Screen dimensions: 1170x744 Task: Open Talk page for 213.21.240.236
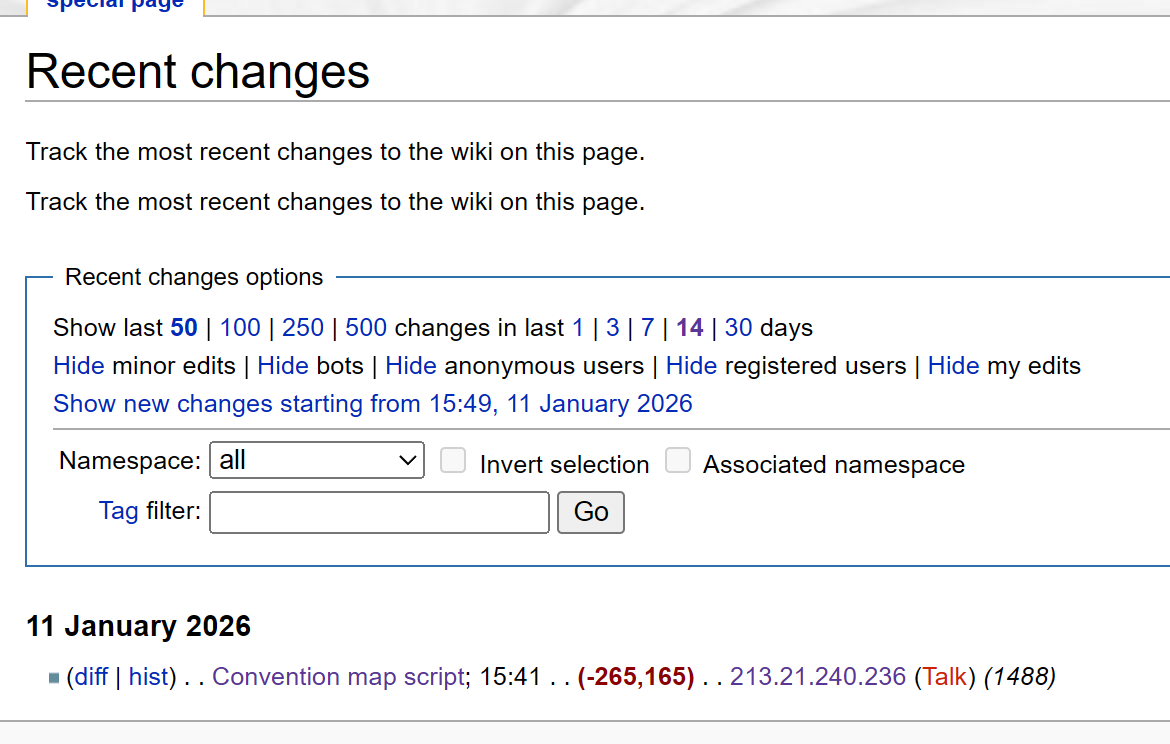pyautogui.click(x=944, y=677)
